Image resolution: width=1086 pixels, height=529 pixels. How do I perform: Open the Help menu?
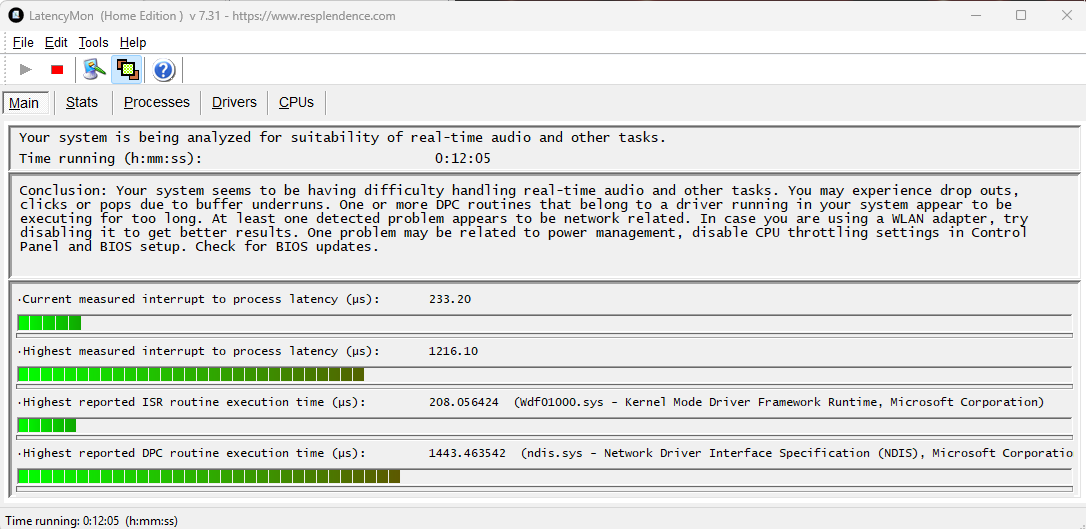pyautogui.click(x=133, y=42)
